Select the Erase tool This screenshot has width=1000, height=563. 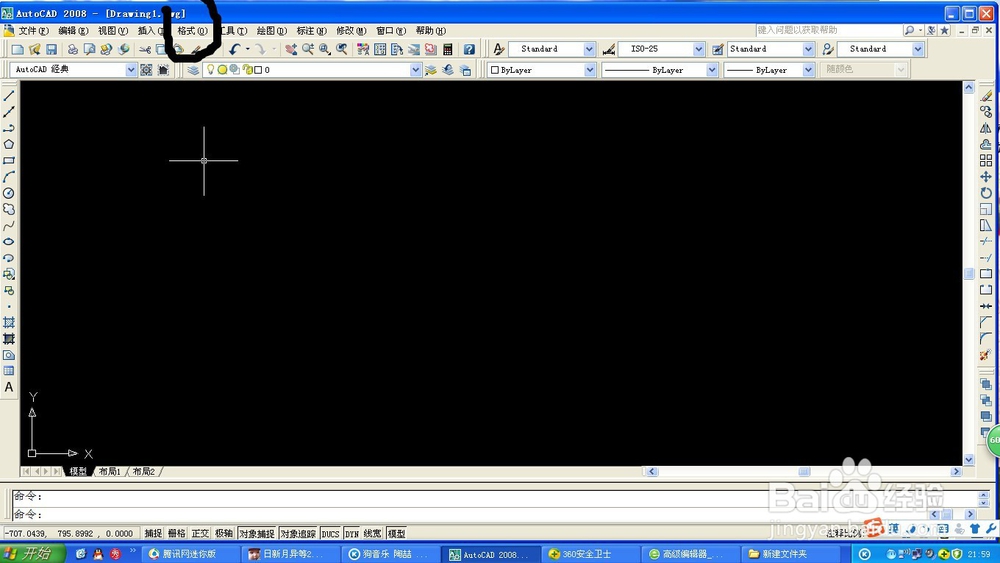986,96
